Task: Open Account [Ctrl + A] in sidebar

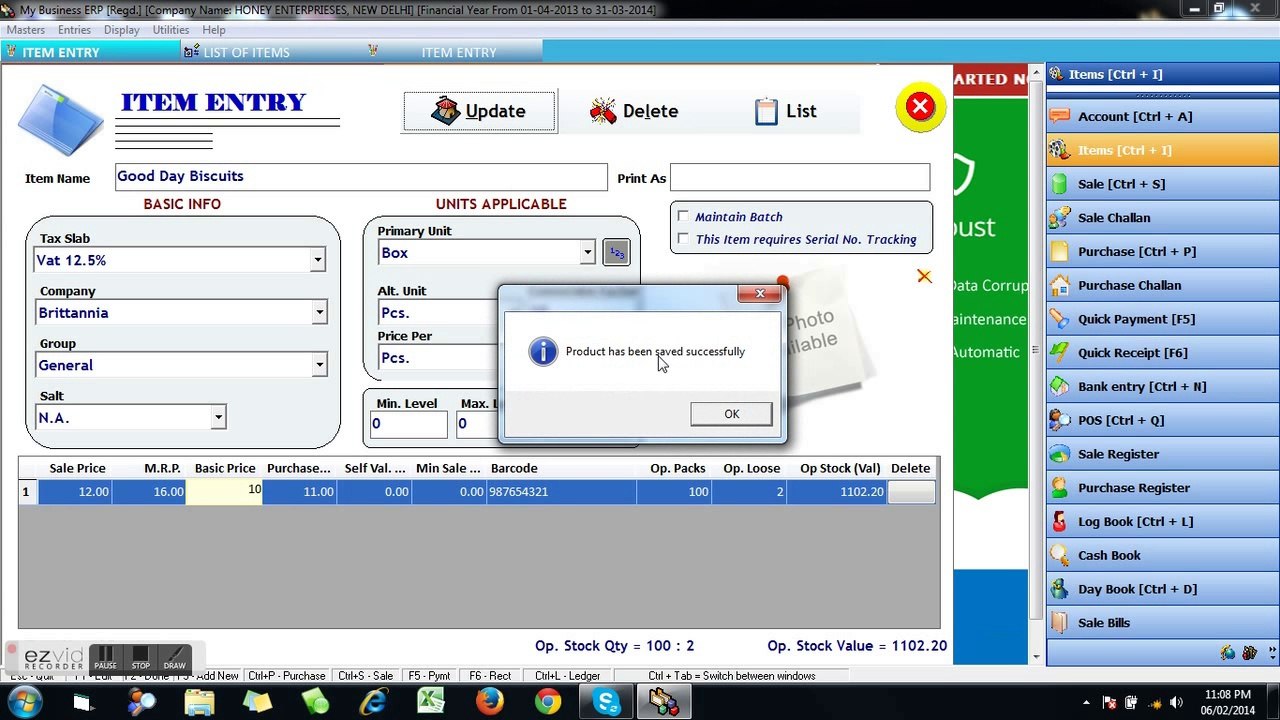Action: click(x=1162, y=116)
